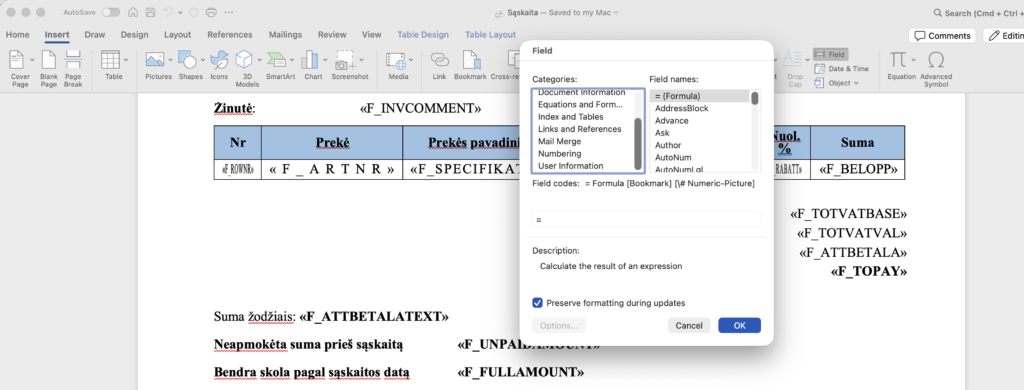The height and width of the screenshot is (390, 1024).
Task: Click the Categories list scrollbar
Action: click(639, 144)
